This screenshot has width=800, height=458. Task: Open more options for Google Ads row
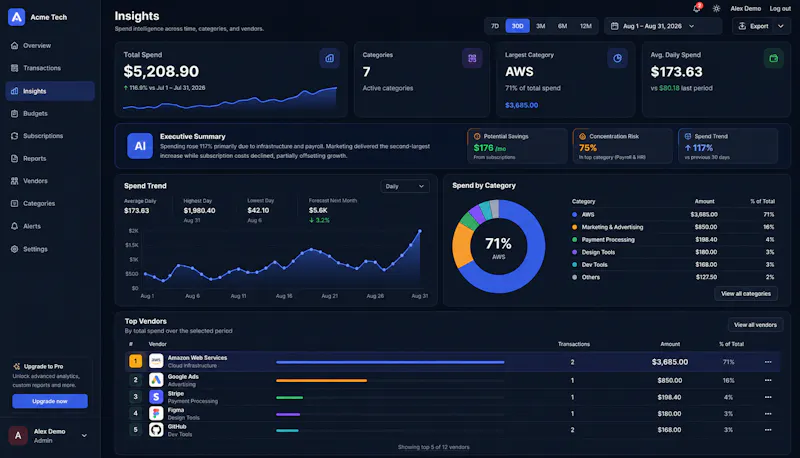click(x=768, y=380)
